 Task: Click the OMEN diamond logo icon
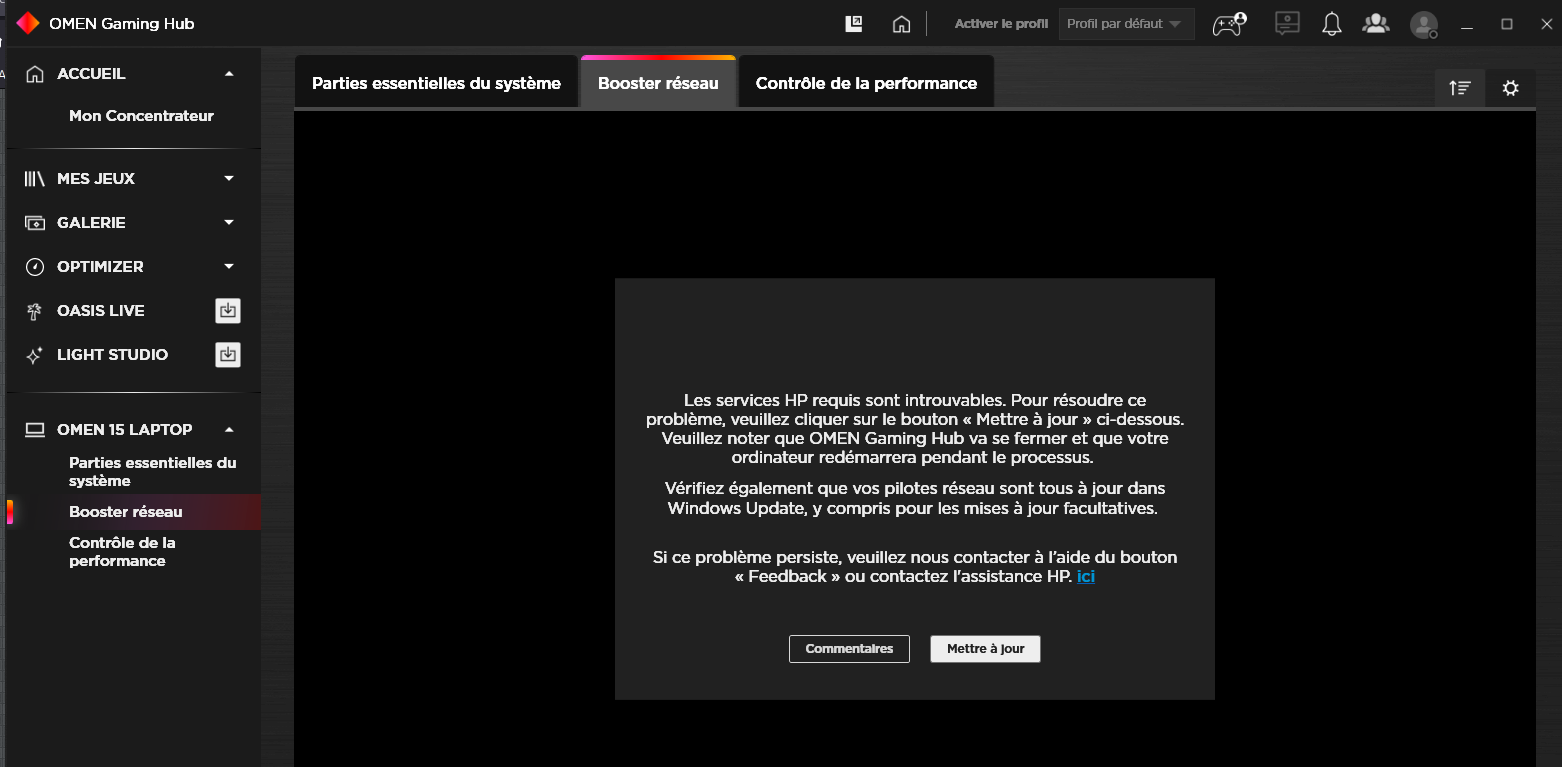tap(28, 23)
